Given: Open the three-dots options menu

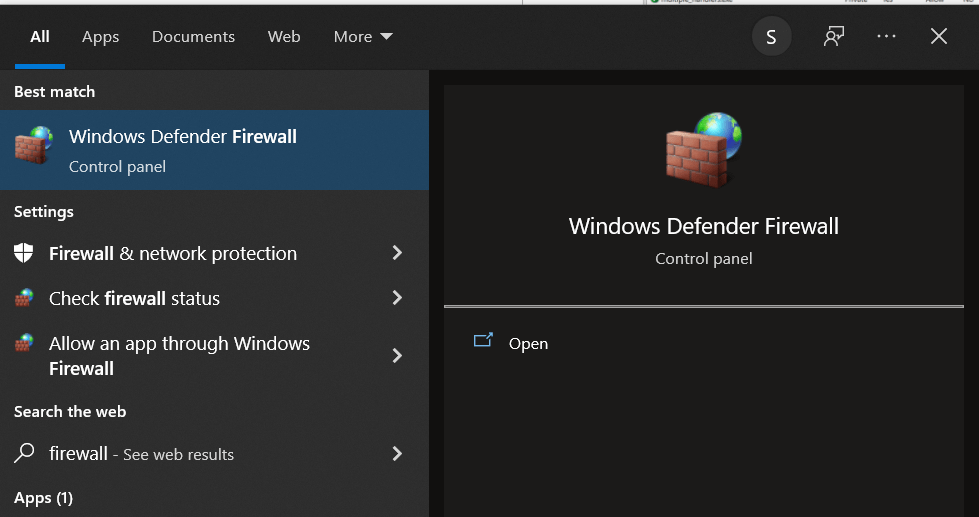Looking at the screenshot, I should (886, 37).
